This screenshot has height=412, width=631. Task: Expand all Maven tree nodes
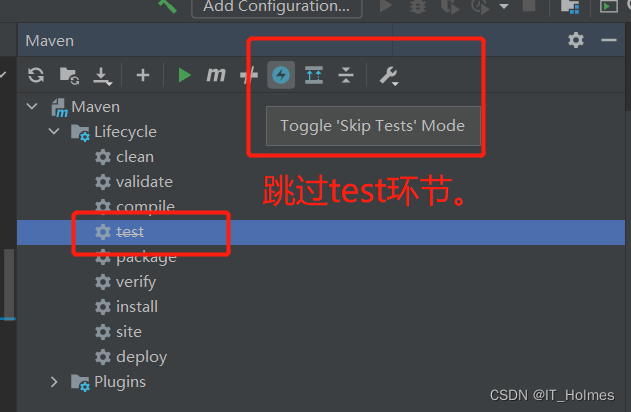[314, 75]
